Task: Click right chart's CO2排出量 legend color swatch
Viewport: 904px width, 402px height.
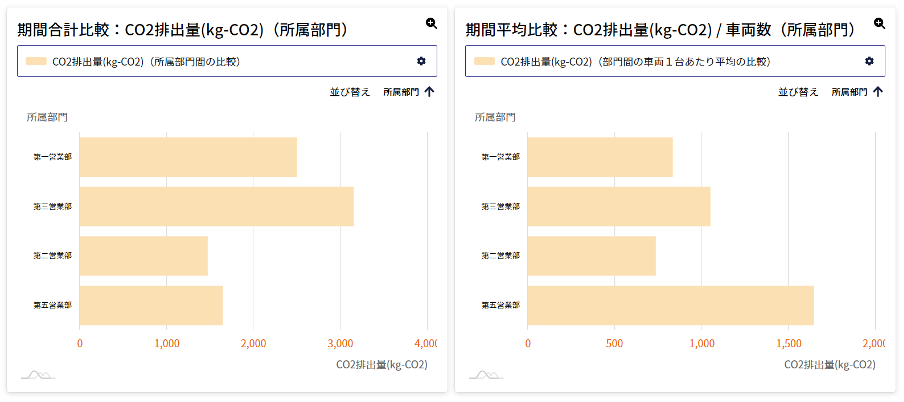Action: pos(485,62)
